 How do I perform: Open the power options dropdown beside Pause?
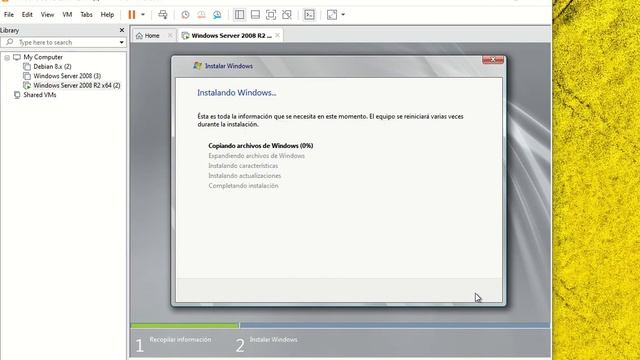(143, 15)
